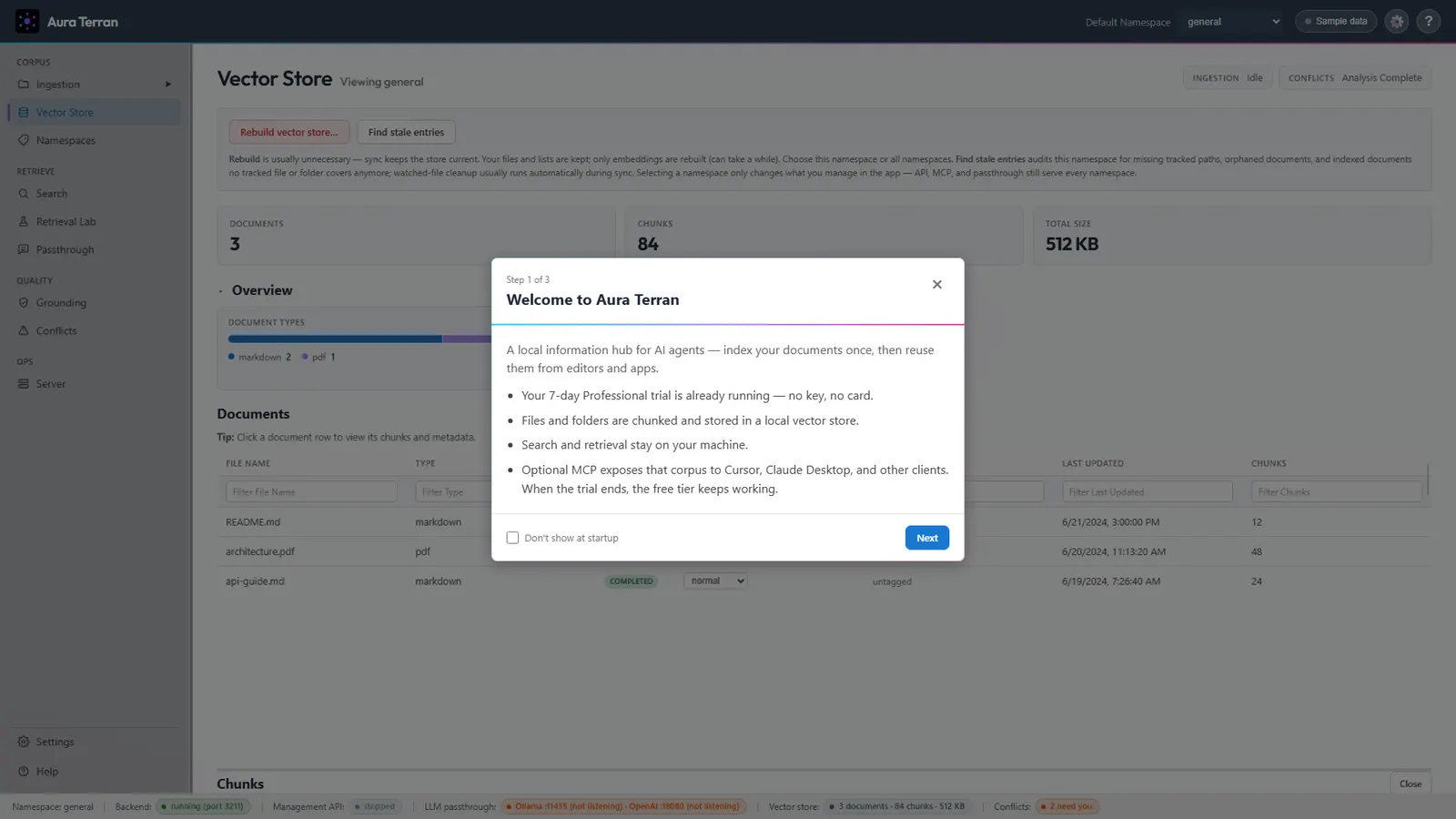The image size is (1456, 819).
Task: Click the markdown blue legend dot
Action: 231,357
